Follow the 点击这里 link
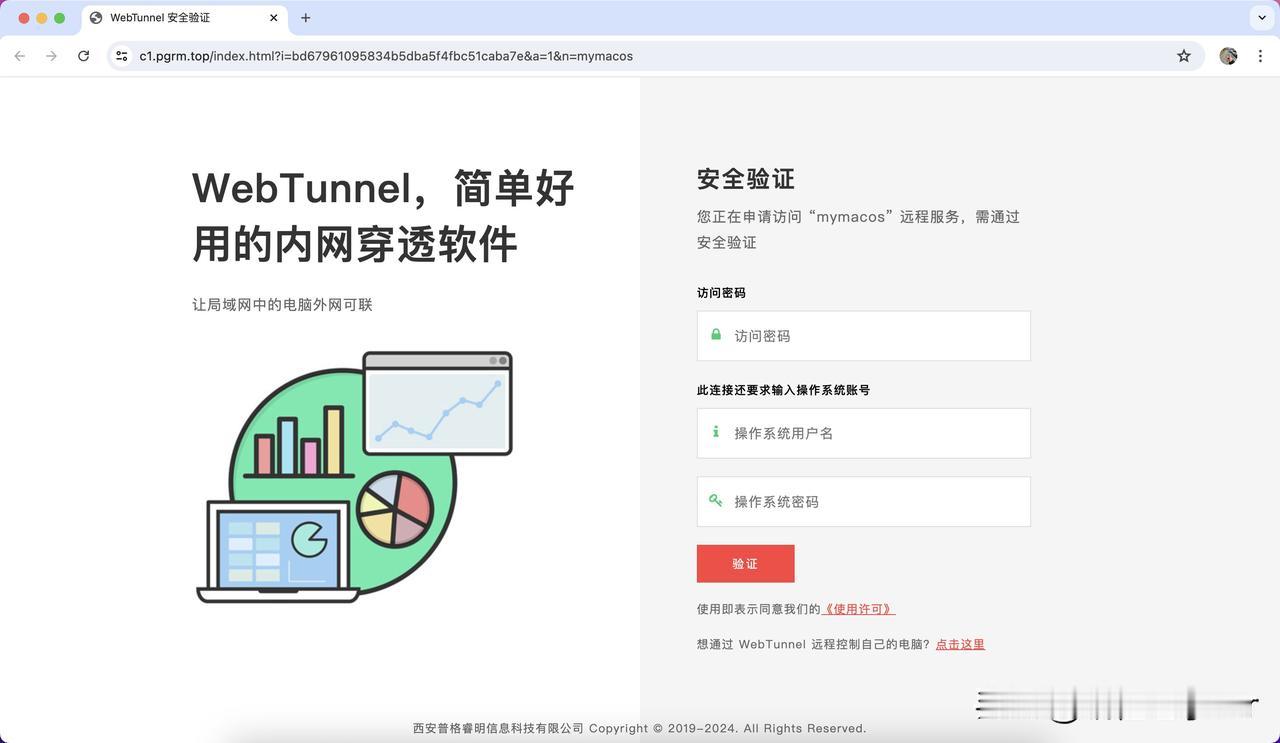This screenshot has height=743, width=1280. [960, 644]
